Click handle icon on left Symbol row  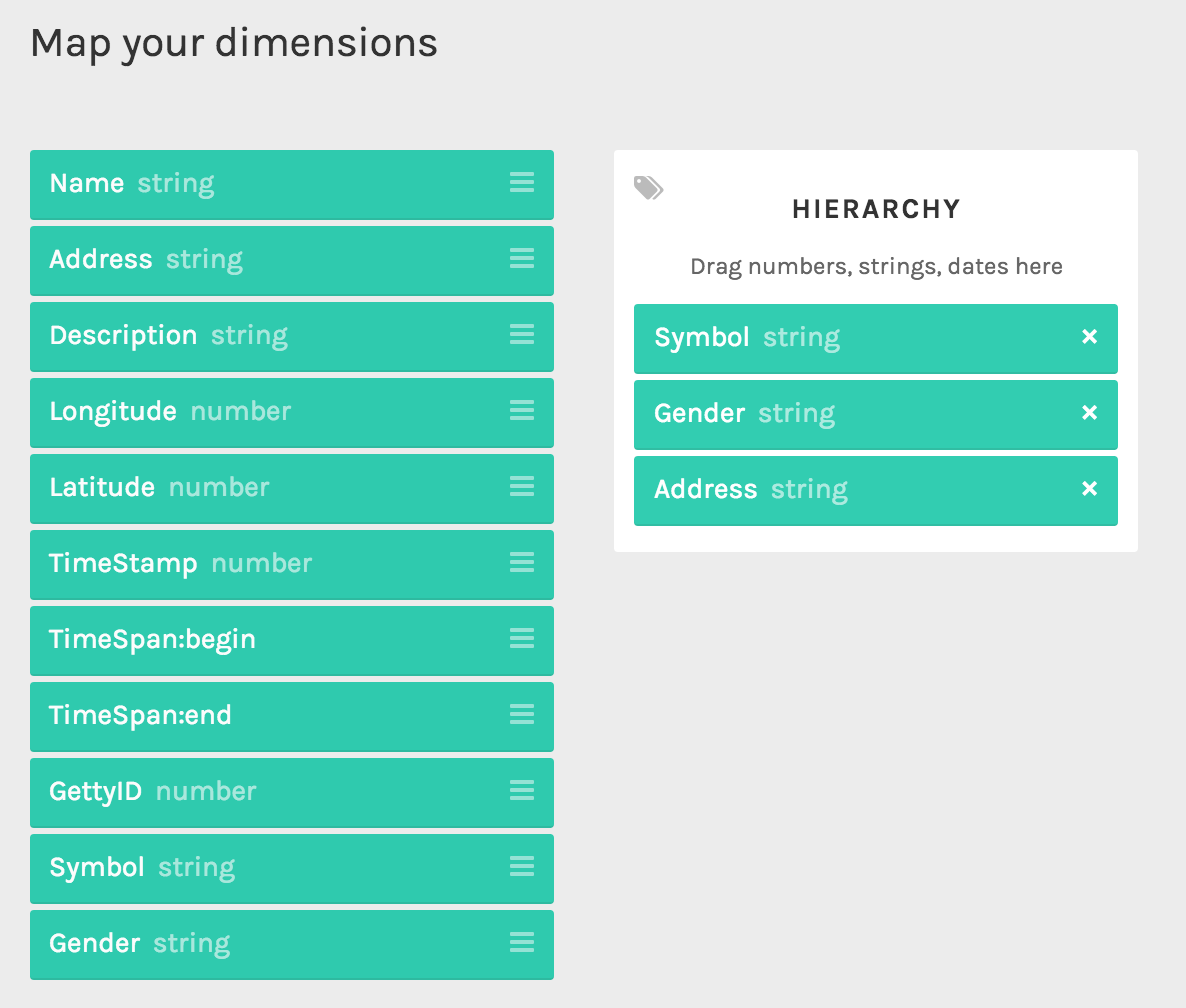[x=522, y=867]
